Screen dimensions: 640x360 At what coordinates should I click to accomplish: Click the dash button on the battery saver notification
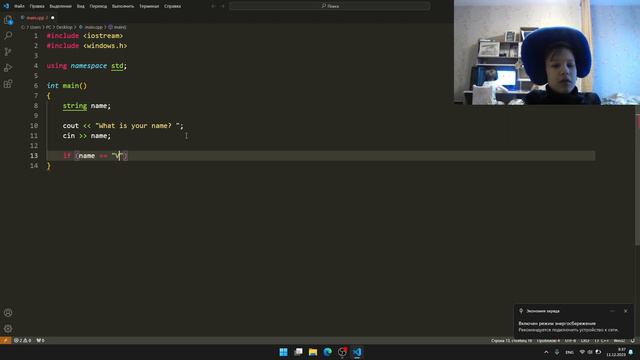[x=612, y=311]
